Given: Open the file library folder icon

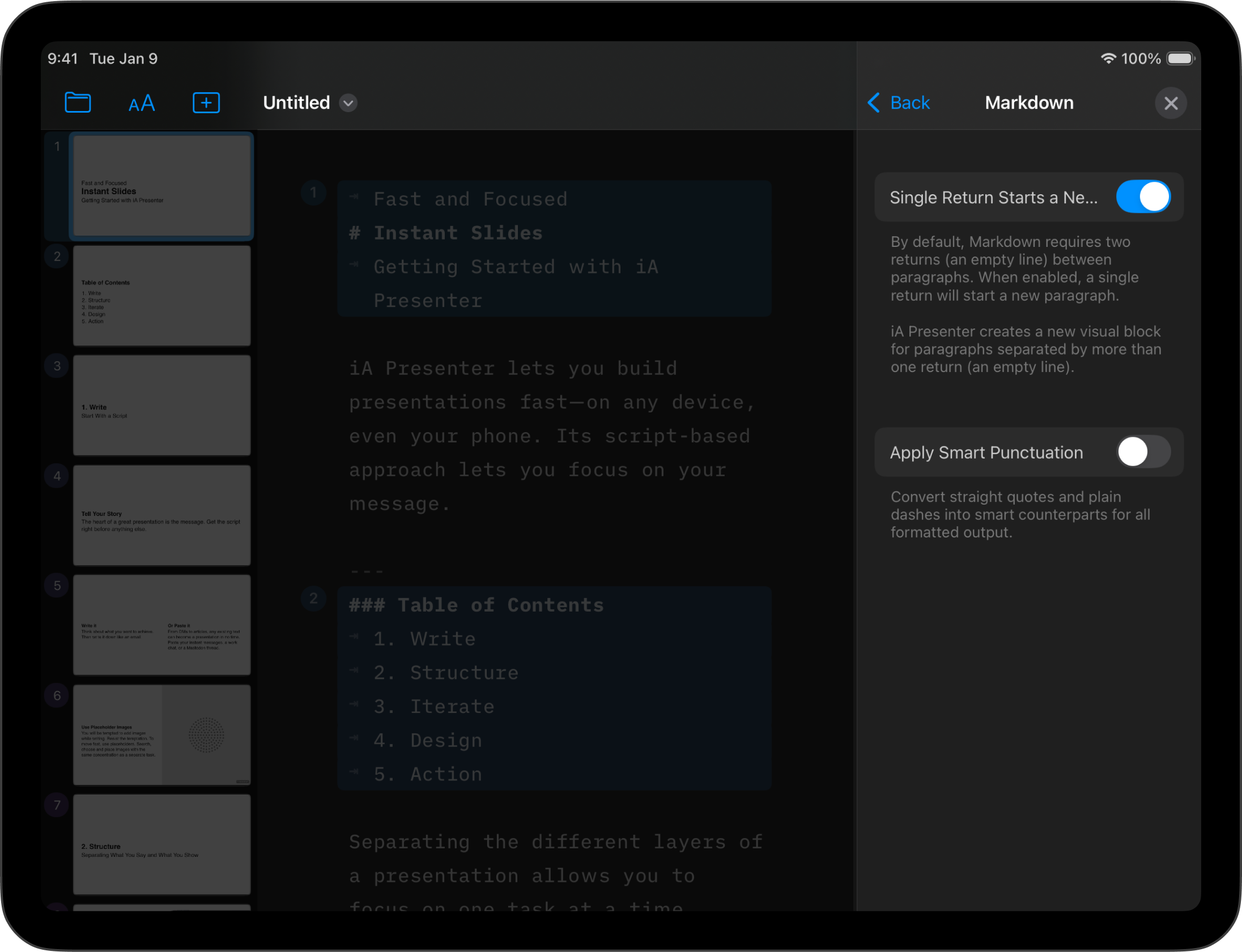Looking at the screenshot, I should (x=78, y=103).
